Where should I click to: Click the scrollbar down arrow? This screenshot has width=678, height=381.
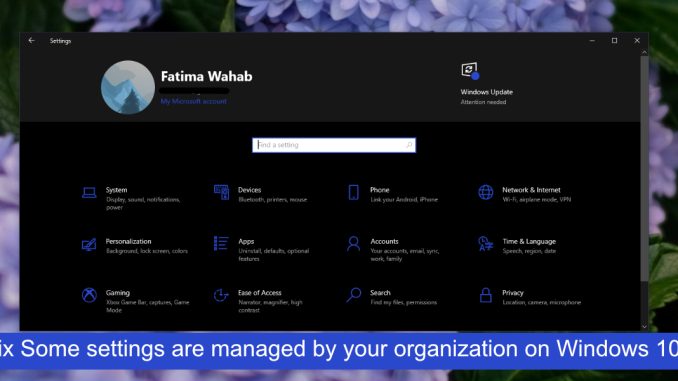[x=644, y=327]
